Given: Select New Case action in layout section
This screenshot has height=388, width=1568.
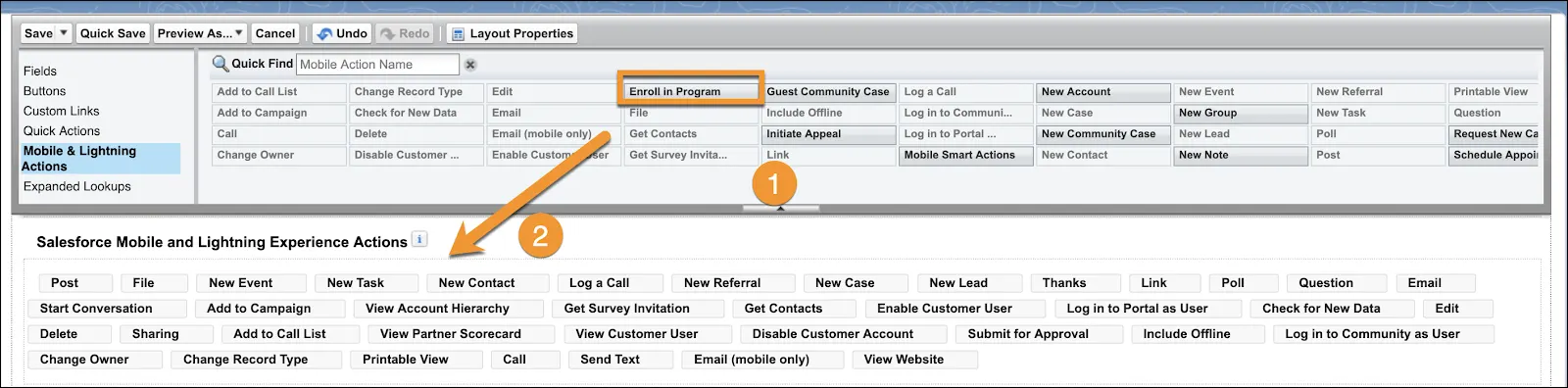Looking at the screenshot, I should (856, 283).
